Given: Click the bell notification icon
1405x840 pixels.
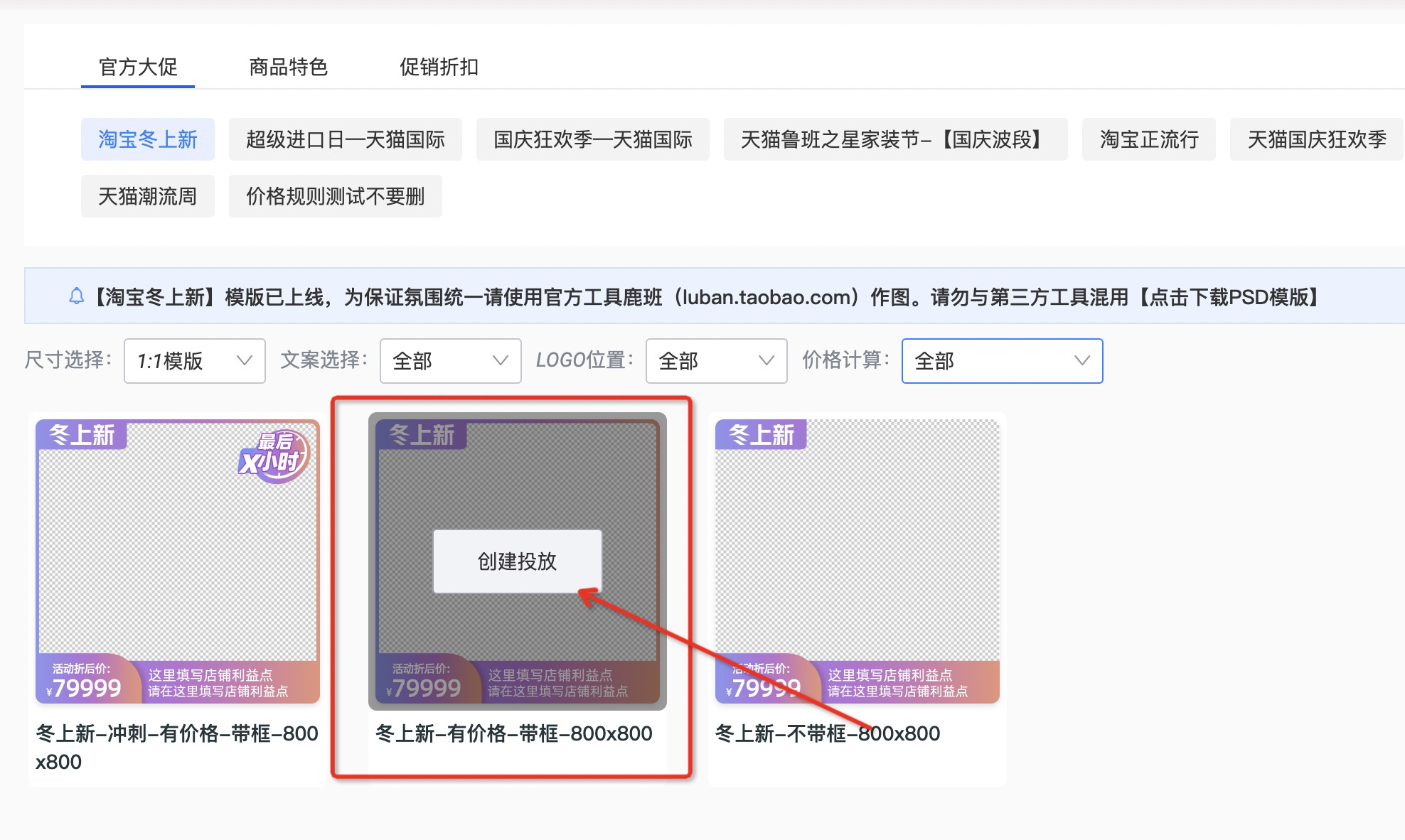Looking at the screenshot, I should 76,296.
